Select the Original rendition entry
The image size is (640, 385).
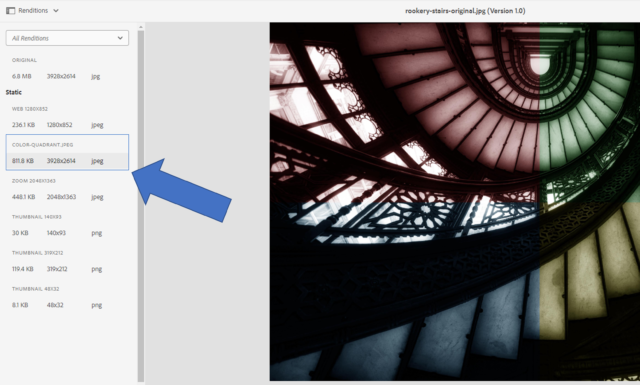tap(67, 68)
